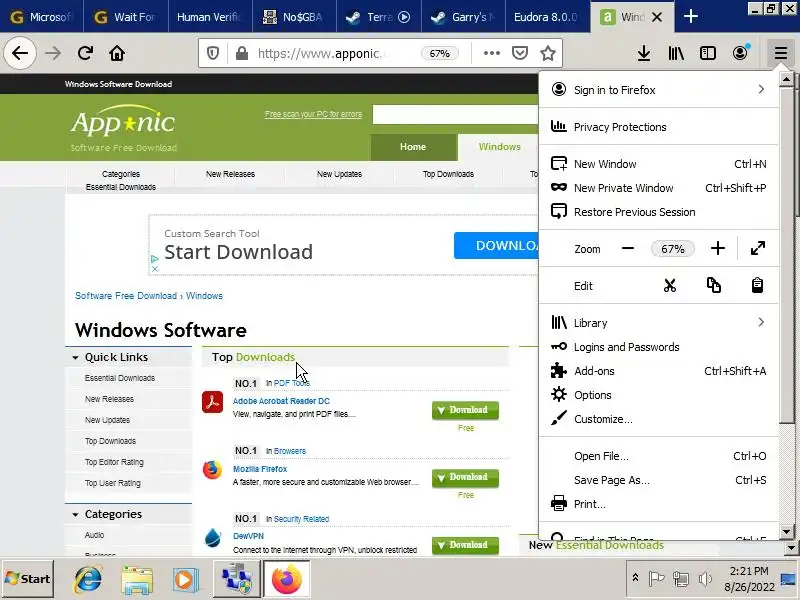Open tracking protection shield in address bar

[213, 53]
